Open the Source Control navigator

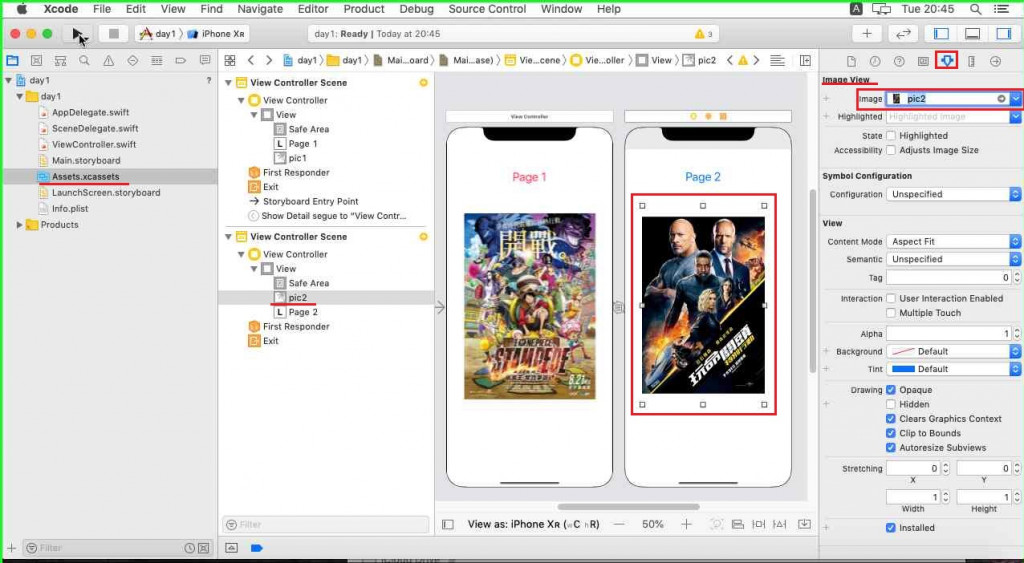point(37,61)
